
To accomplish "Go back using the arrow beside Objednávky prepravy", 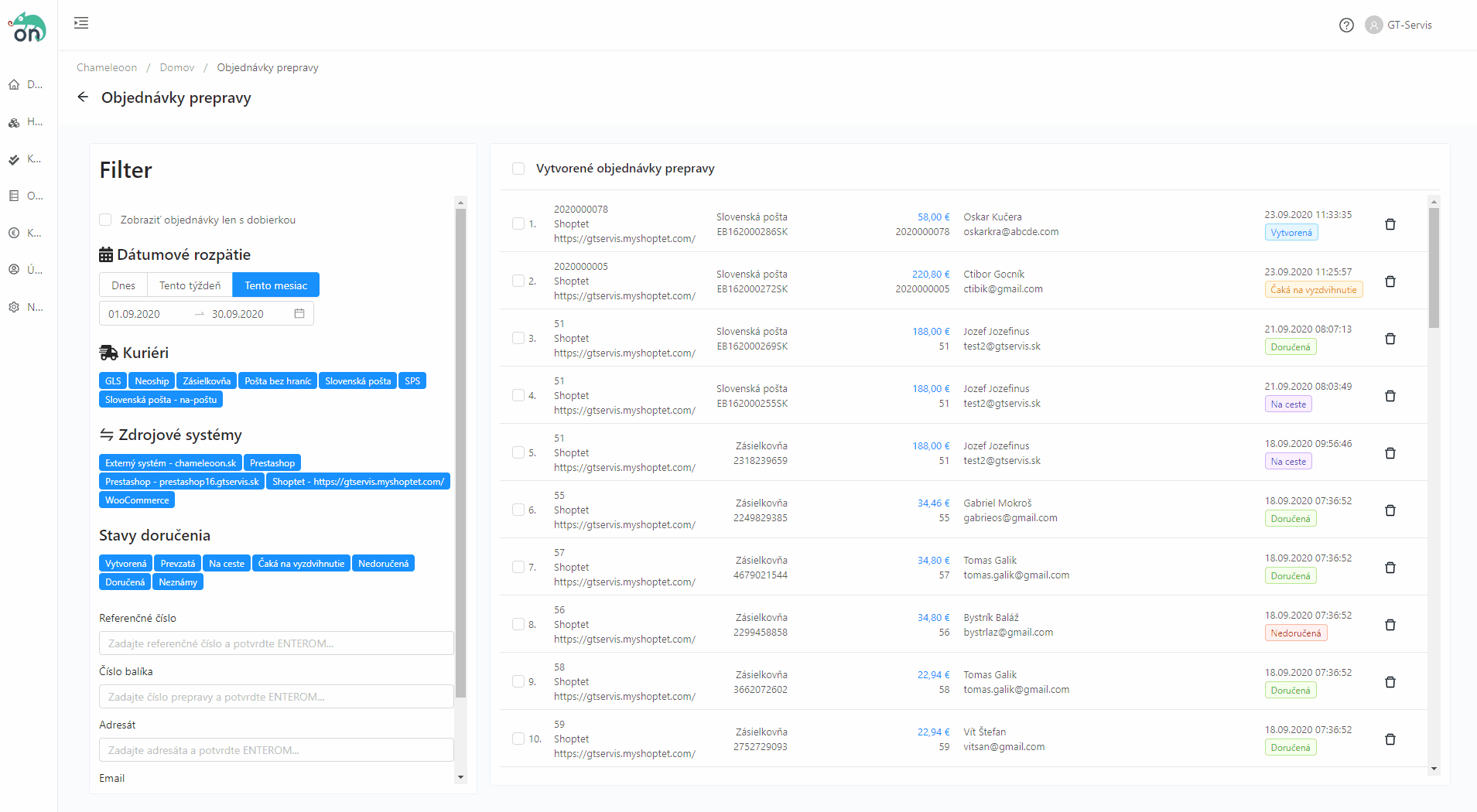I will click(x=83, y=97).
